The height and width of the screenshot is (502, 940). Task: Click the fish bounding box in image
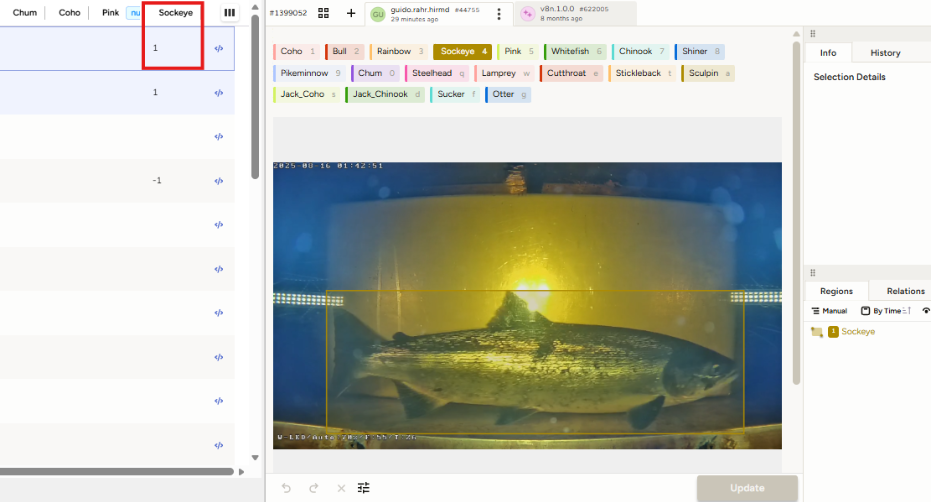535,360
